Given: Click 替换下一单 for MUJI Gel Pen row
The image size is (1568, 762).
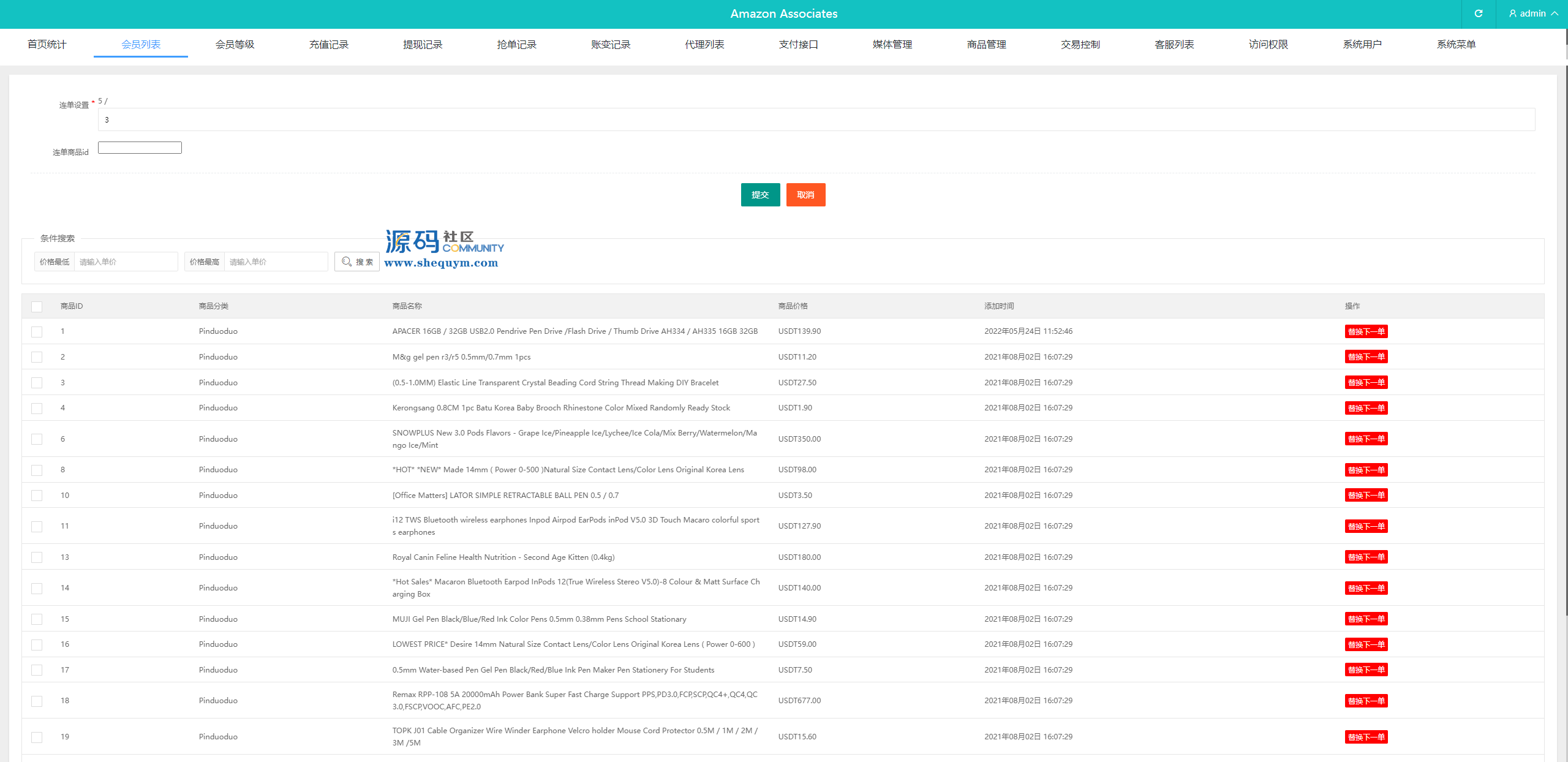Looking at the screenshot, I should 1366,619.
